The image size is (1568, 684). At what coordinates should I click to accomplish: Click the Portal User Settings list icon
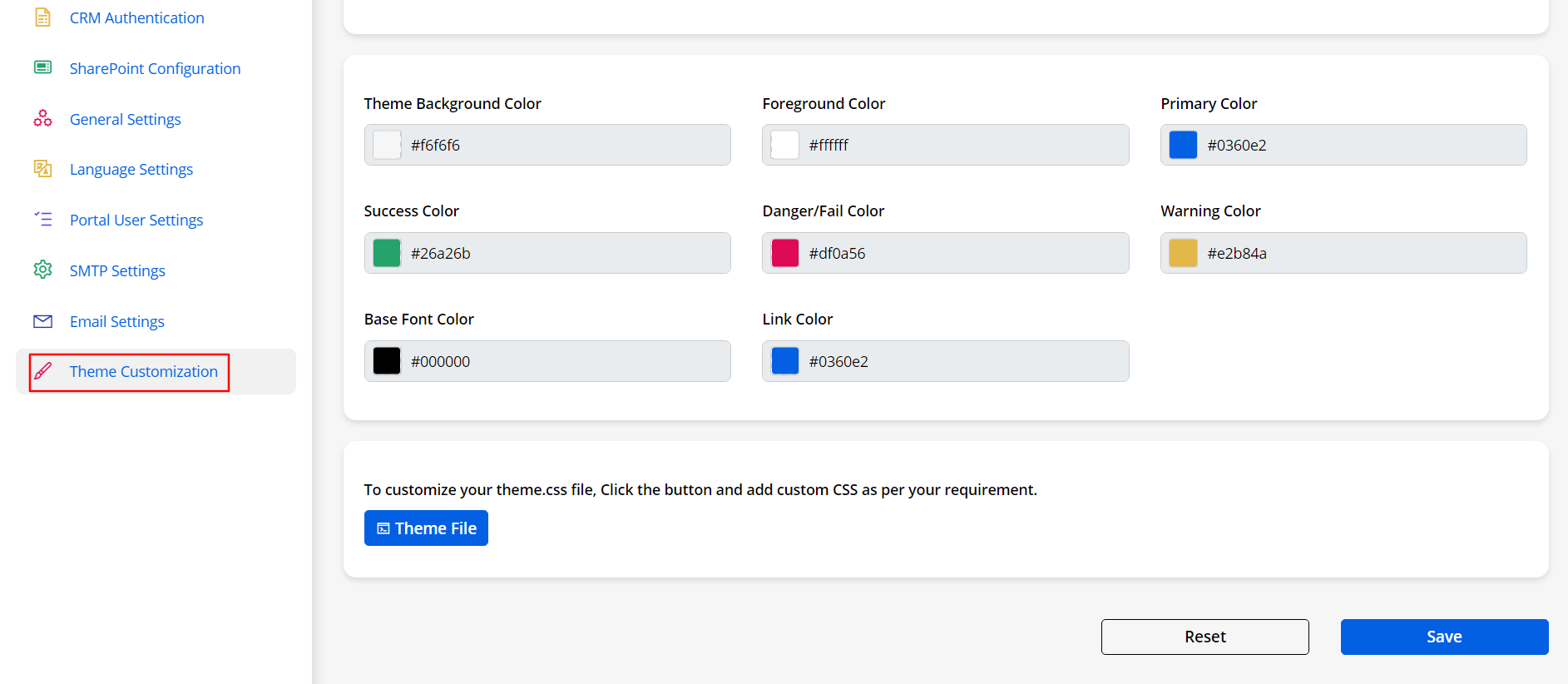[x=42, y=220]
